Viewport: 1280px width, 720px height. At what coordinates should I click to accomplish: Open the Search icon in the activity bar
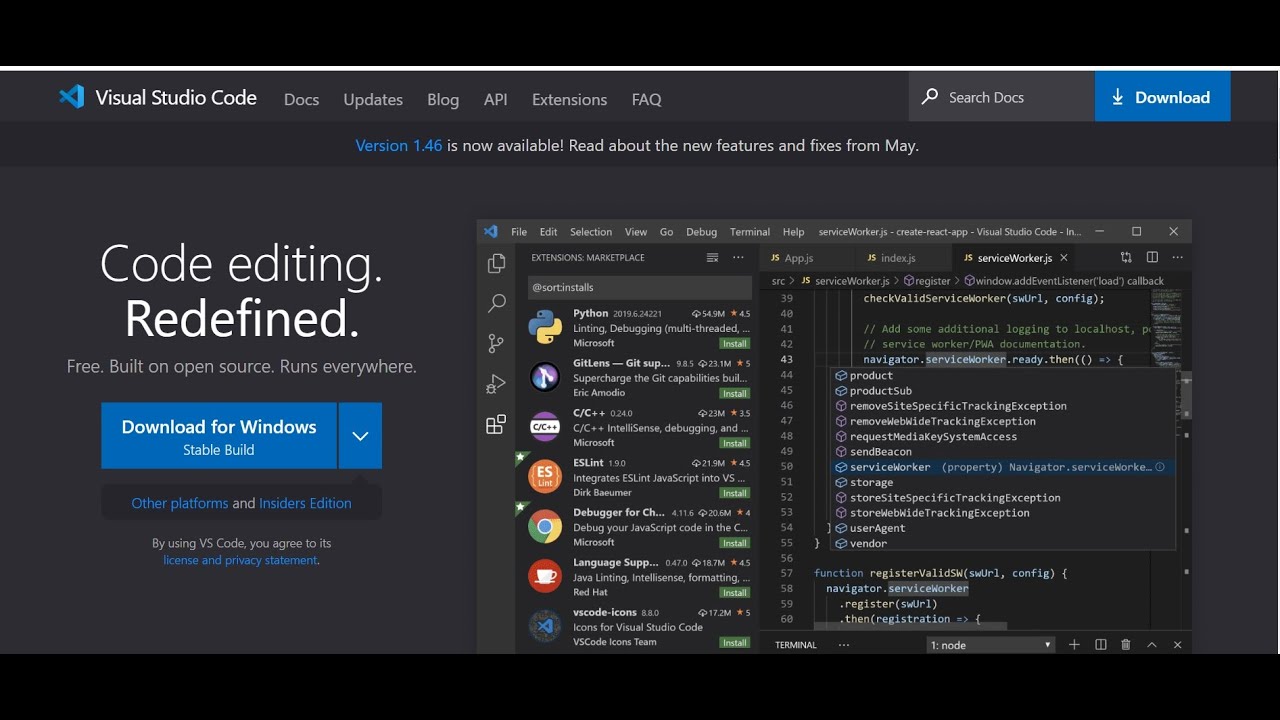pos(496,303)
